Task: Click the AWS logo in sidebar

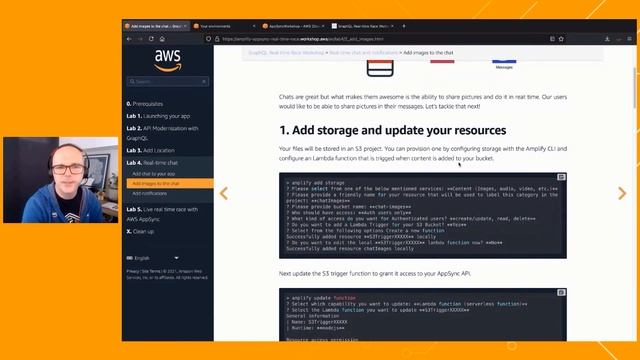Action: point(168,60)
